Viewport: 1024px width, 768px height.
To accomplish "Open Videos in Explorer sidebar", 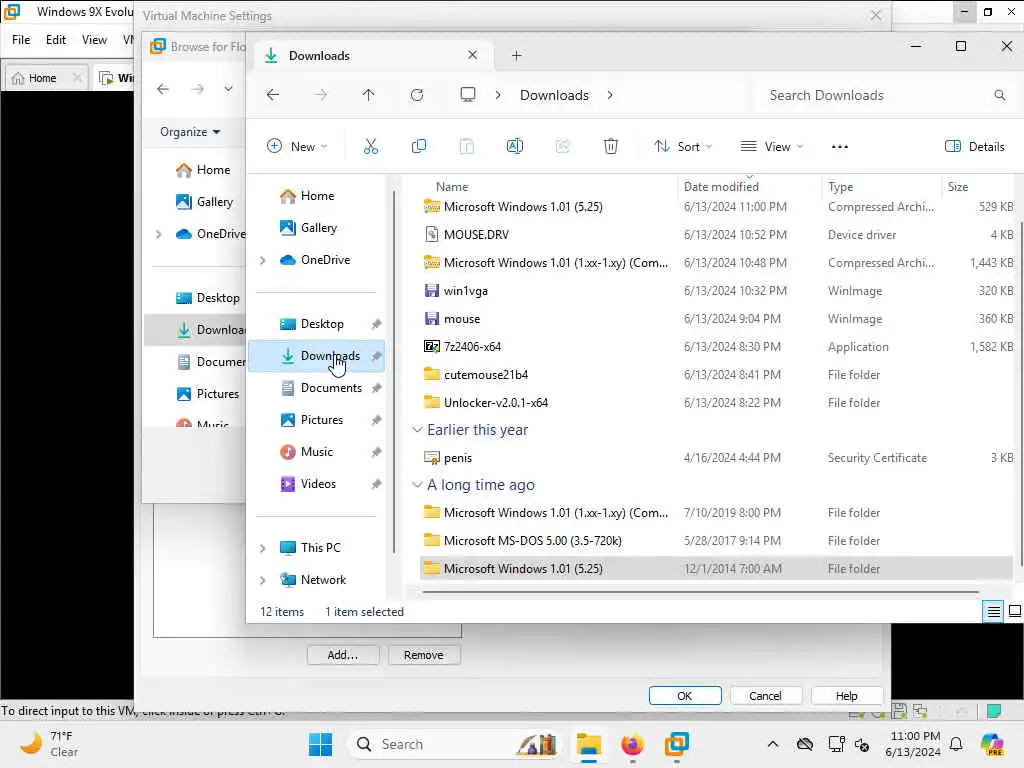I will coord(317,484).
